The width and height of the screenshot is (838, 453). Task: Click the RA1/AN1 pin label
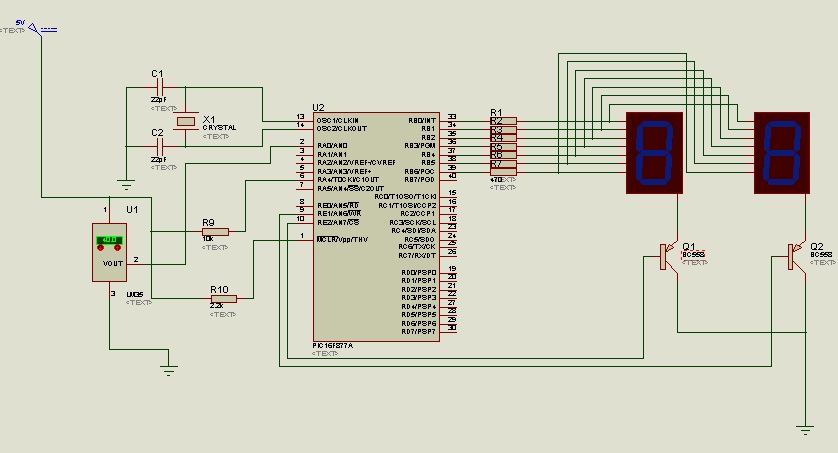(332, 154)
